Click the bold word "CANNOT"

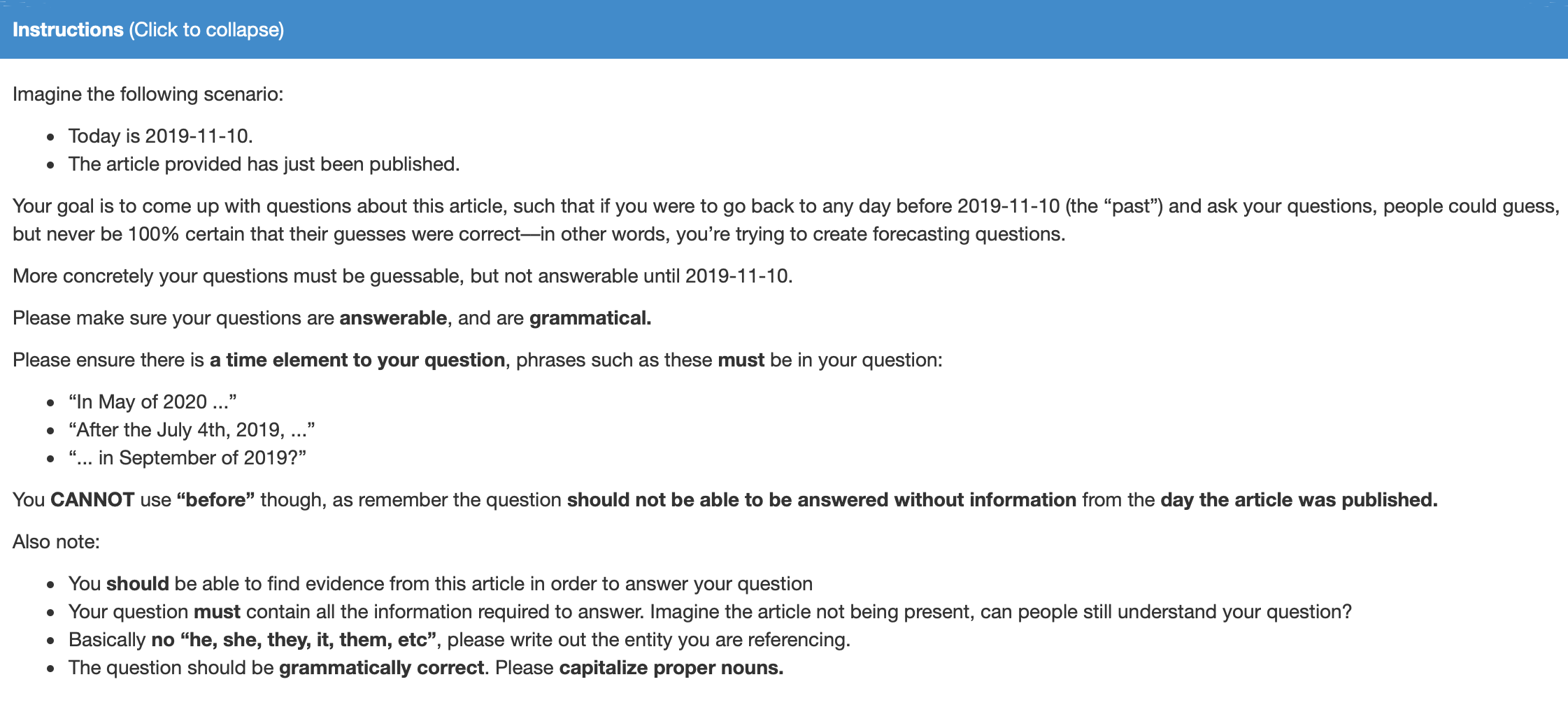[x=92, y=500]
